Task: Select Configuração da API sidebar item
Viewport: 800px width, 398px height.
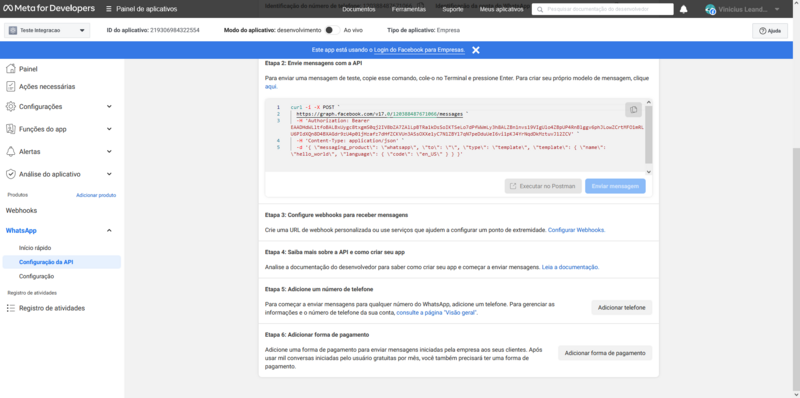Action: (x=62, y=262)
